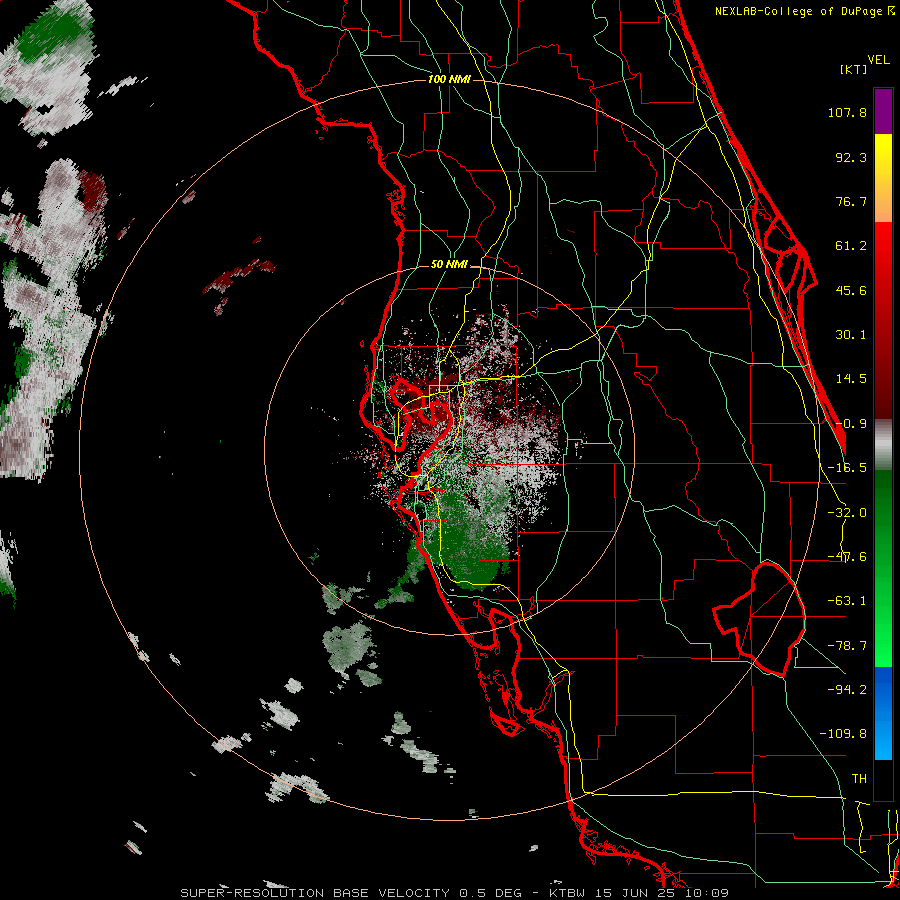Click the 14.5 scale label
The width and height of the screenshot is (900, 900).
851,379
